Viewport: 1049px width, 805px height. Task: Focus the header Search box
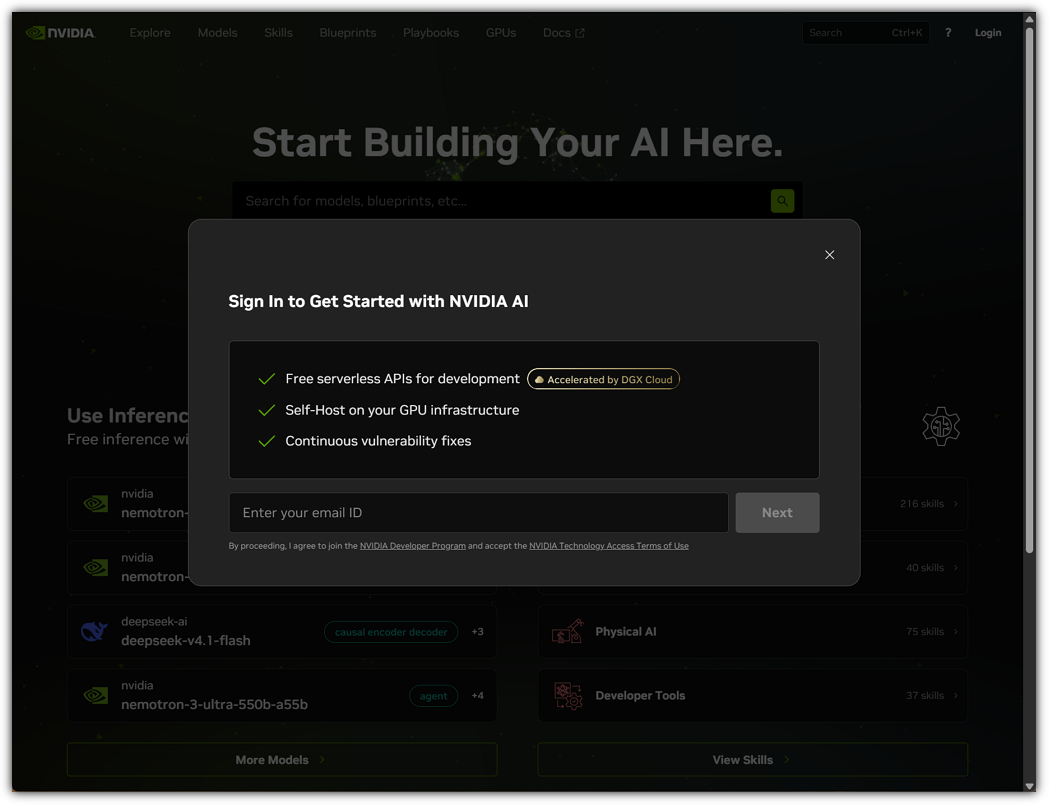point(865,33)
